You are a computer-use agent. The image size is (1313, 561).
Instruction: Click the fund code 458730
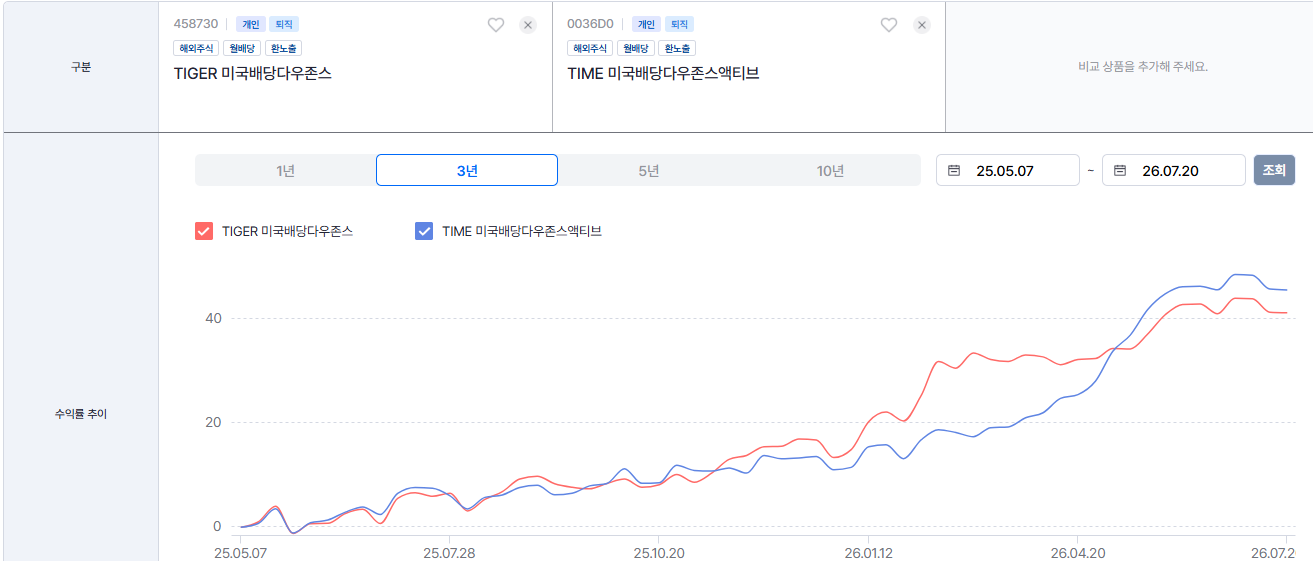pyautogui.click(x=196, y=24)
